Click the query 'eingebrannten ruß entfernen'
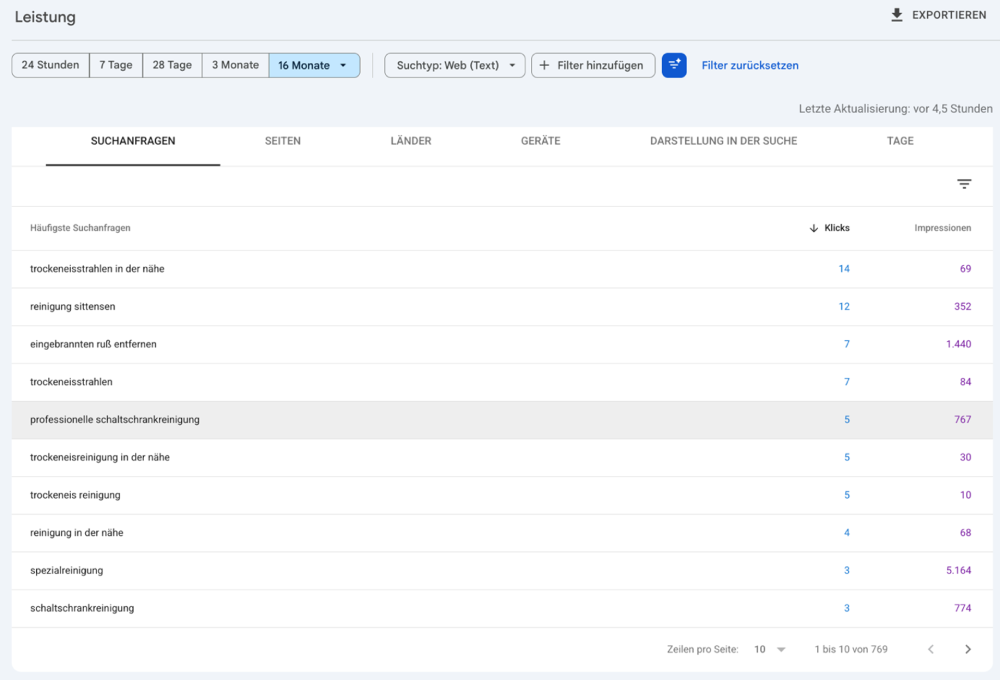This screenshot has width=1000, height=680. [x=93, y=344]
